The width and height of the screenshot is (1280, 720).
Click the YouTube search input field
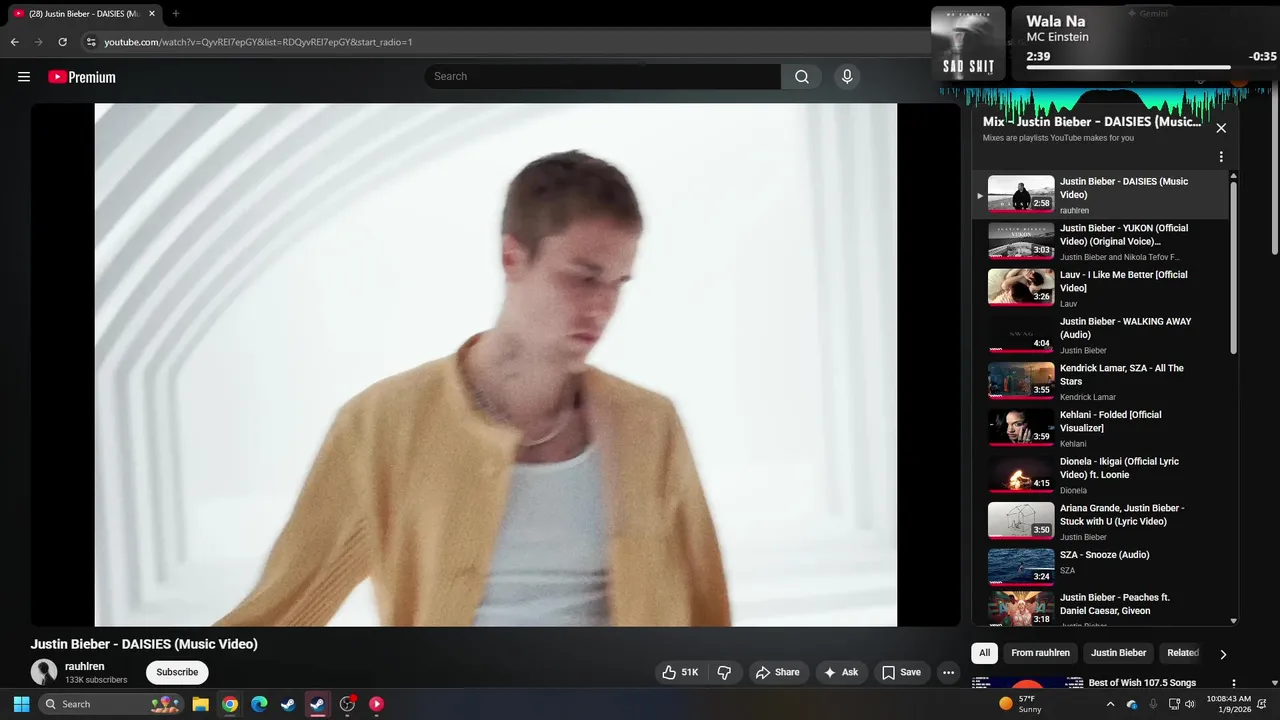602,77
